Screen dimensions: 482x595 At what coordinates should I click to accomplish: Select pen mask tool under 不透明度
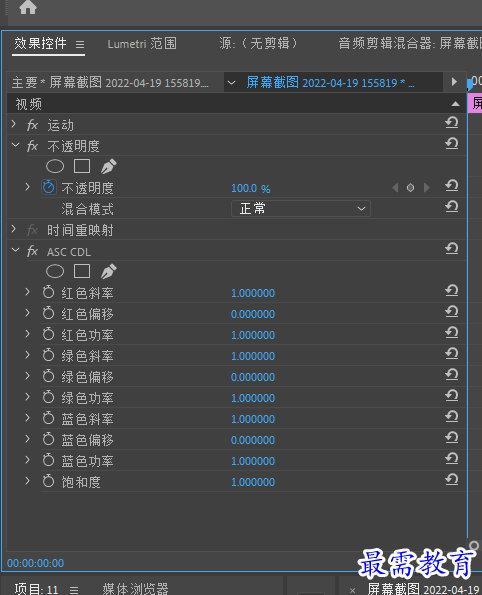click(x=109, y=166)
